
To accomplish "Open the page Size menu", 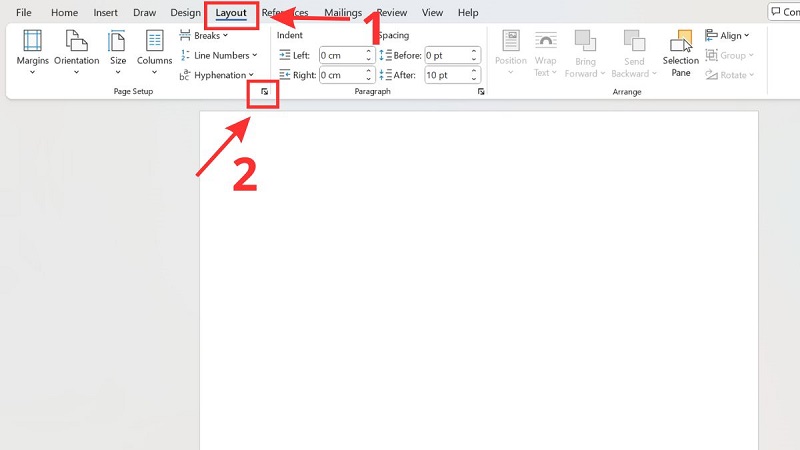I will pos(117,53).
